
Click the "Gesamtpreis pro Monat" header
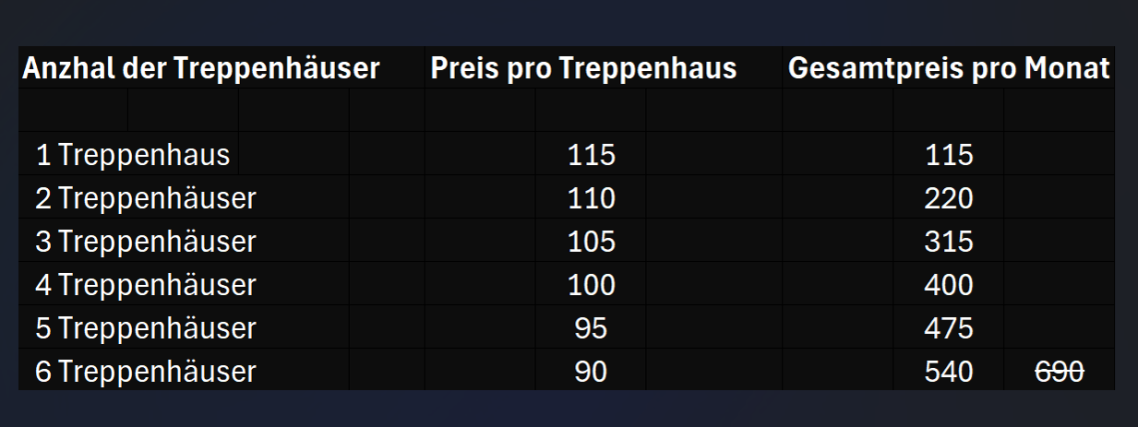(x=948, y=69)
